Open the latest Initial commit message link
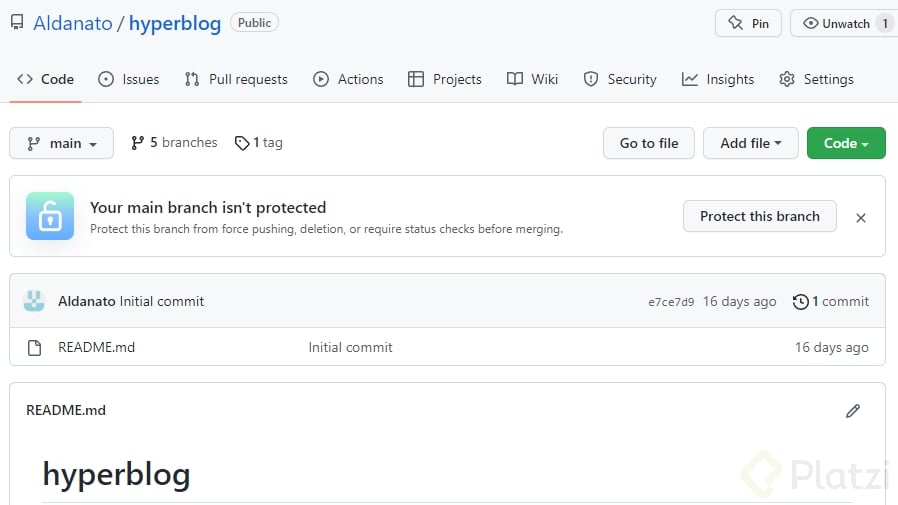The image size is (898, 505). [x=162, y=301]
